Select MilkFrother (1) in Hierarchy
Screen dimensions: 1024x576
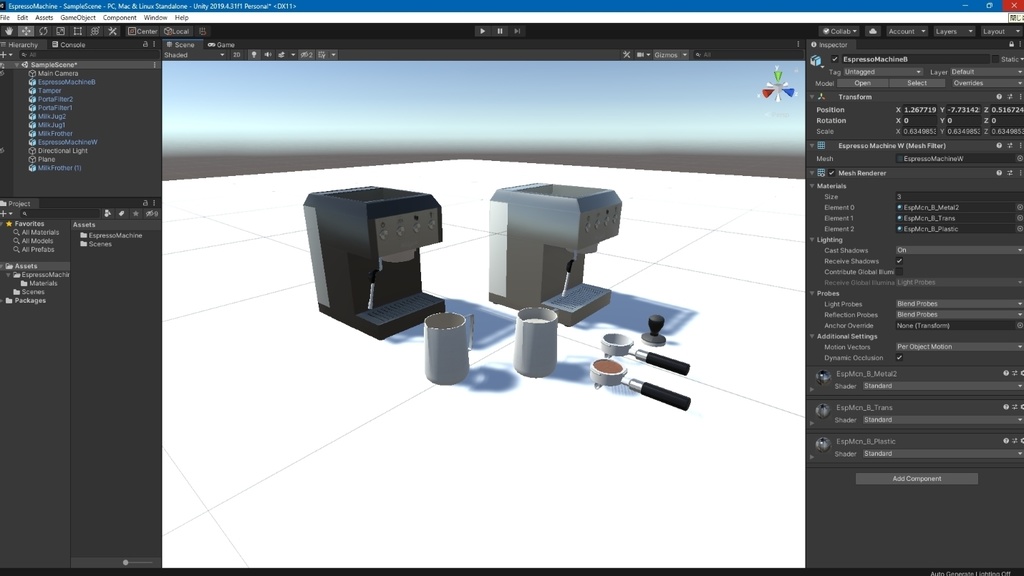coord(59,168)
